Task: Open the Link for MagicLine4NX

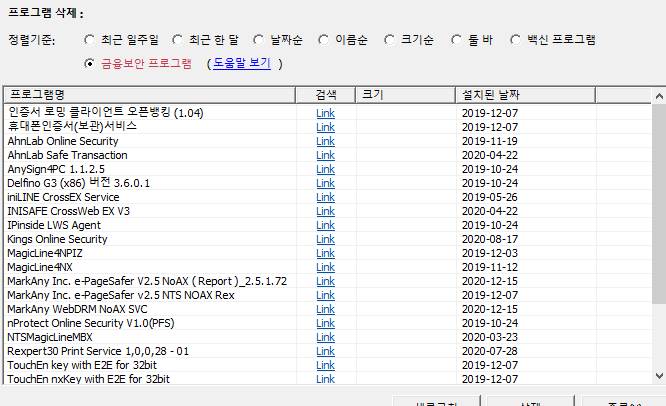Action: (x=325, y=267)
